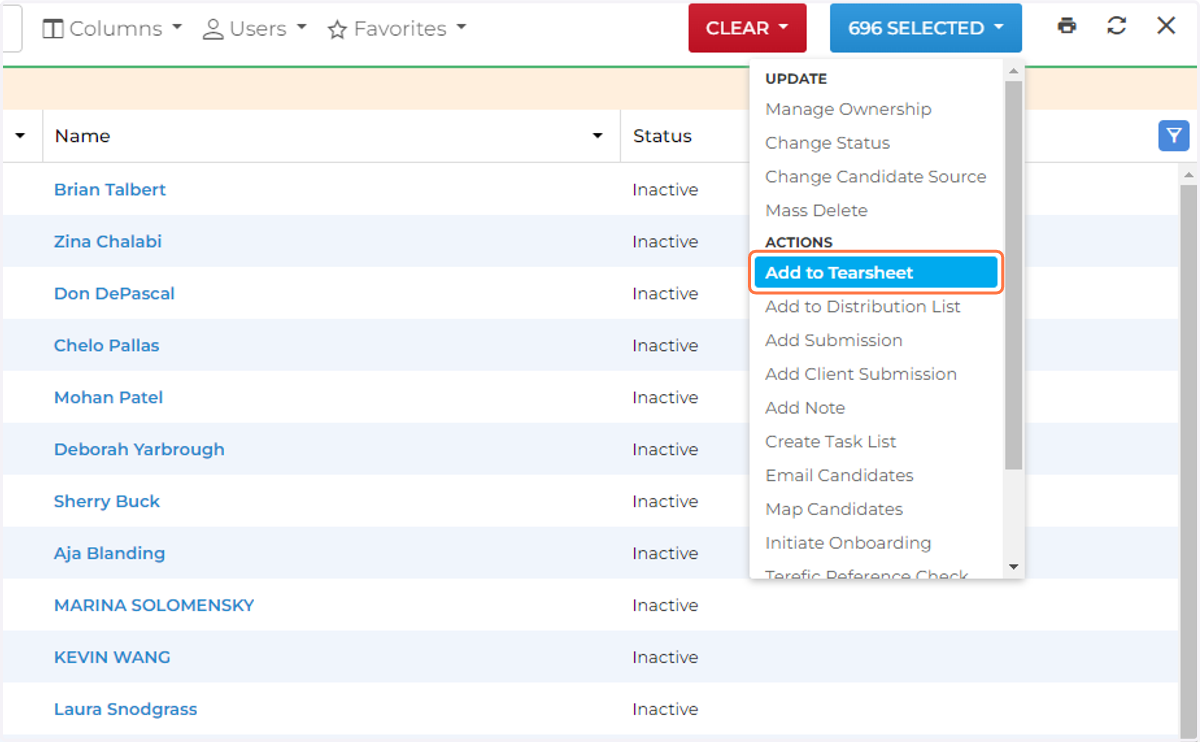Open Zina Chalabi's record
1200x742 pixels.
(x=107, y=242)
